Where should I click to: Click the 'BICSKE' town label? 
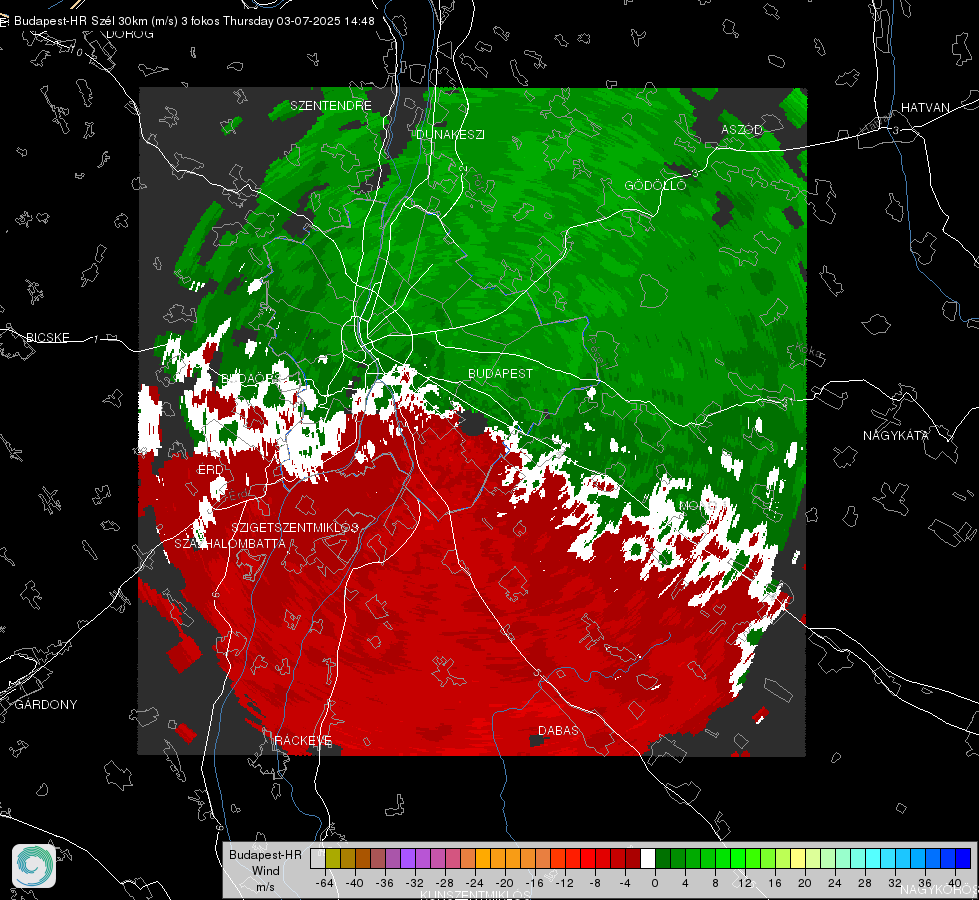pos(48,337)
